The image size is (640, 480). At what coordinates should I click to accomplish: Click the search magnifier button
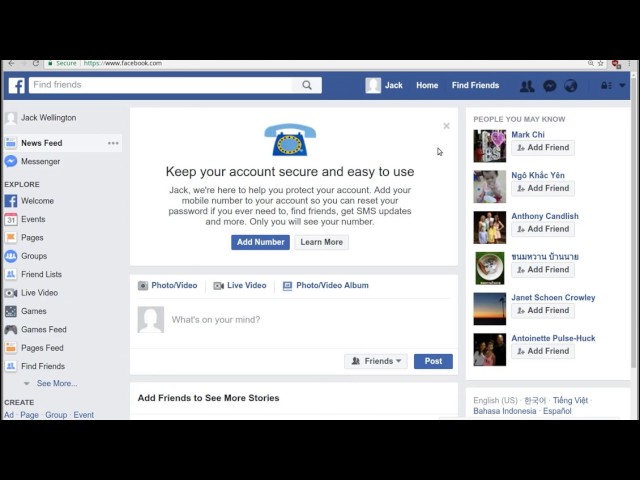pyautogui.click(x=307, y=85)
